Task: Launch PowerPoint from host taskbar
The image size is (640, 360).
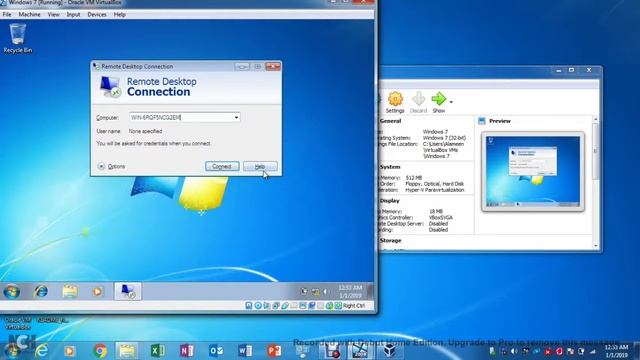Action: pyautogui.click(x=274, y=351)
